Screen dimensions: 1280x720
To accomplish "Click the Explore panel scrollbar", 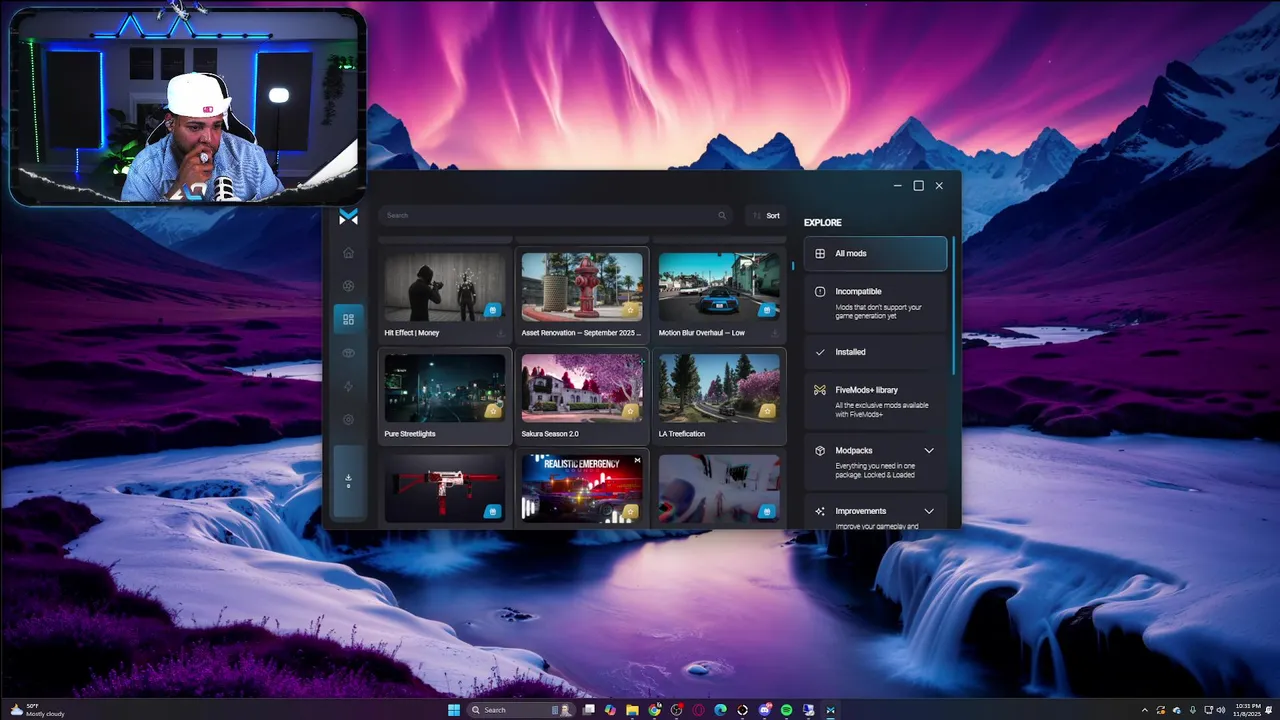I will tap(954, 306).
